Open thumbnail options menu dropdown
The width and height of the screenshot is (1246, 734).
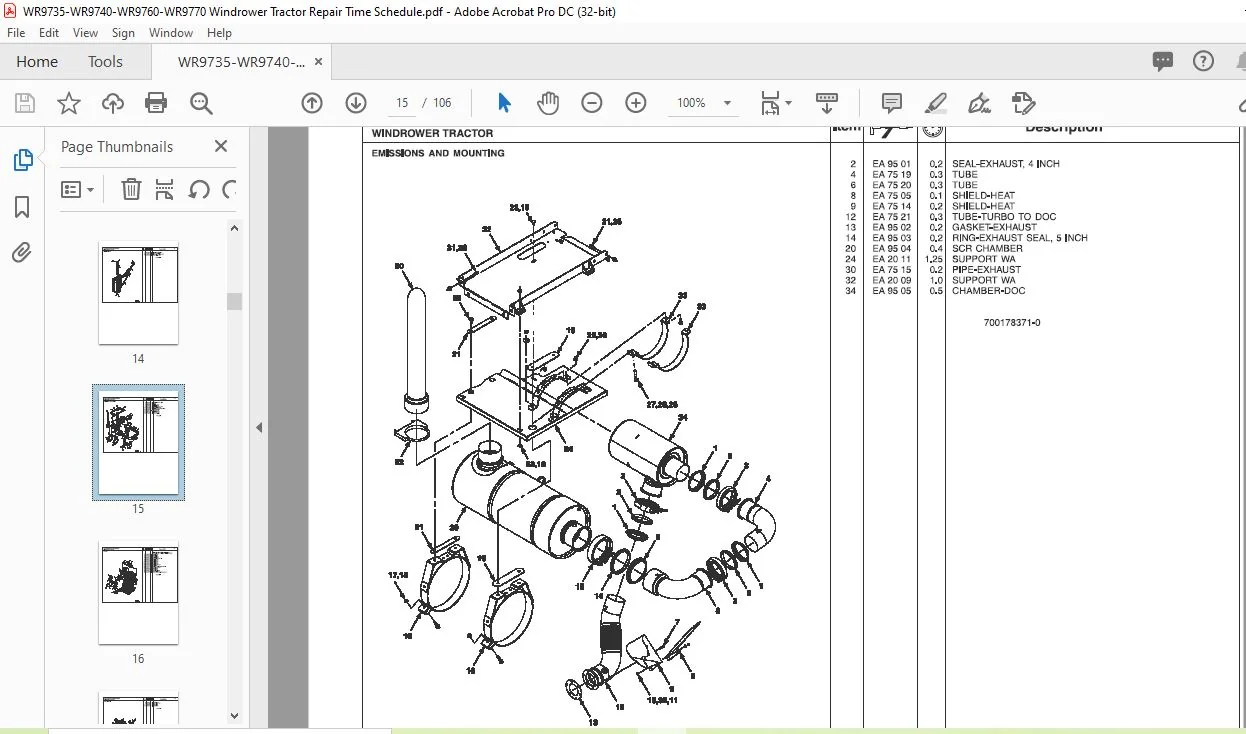[77, 189]
